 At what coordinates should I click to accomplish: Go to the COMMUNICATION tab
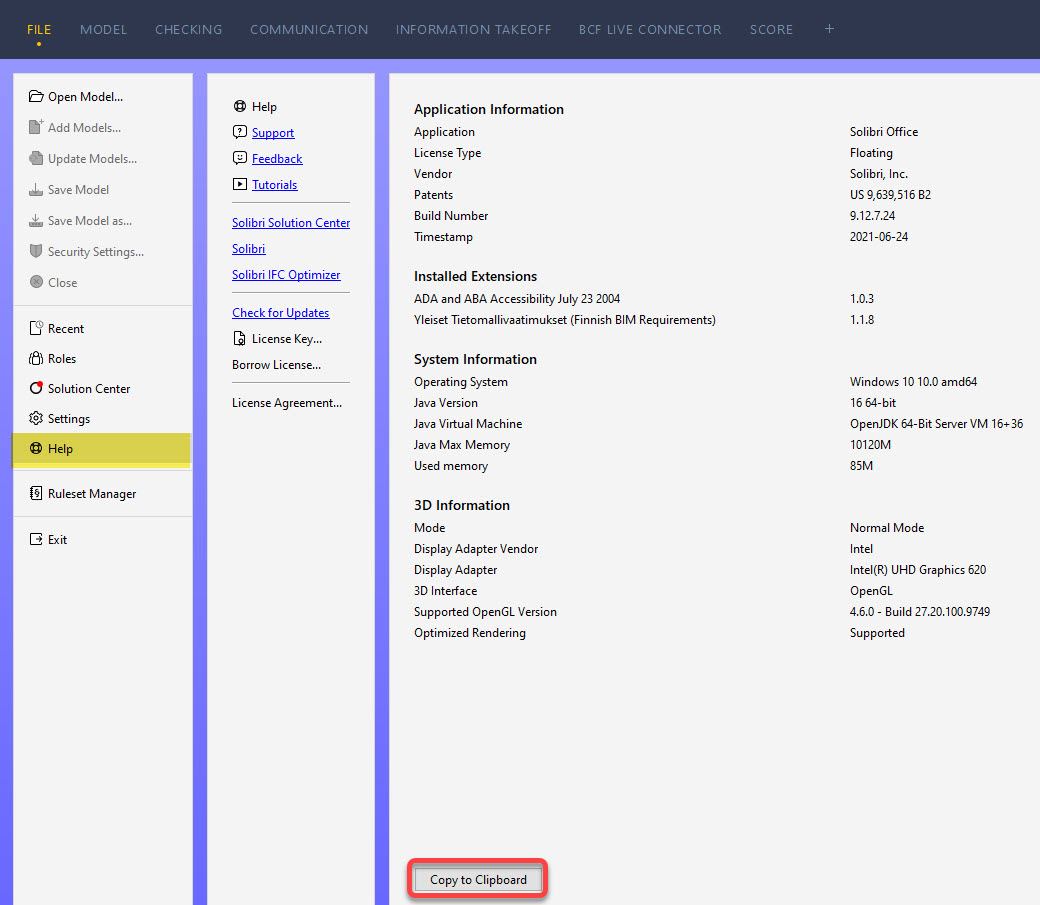coord(309,29)
